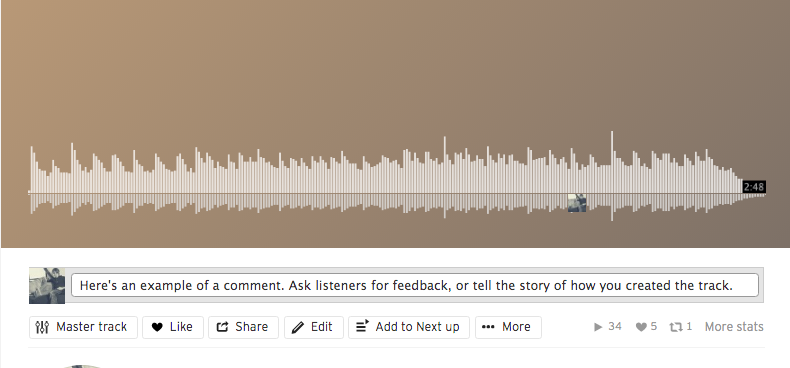Click the Add to Next up queue icon
Screen dimensions: 790x368
pyautogui.click(x=363, y=326)
